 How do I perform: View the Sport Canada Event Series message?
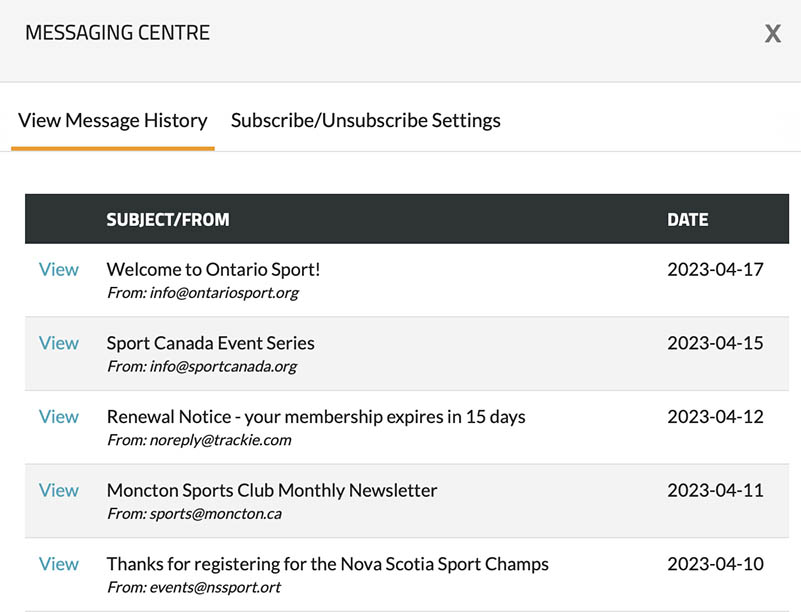[x=58, y=343]
